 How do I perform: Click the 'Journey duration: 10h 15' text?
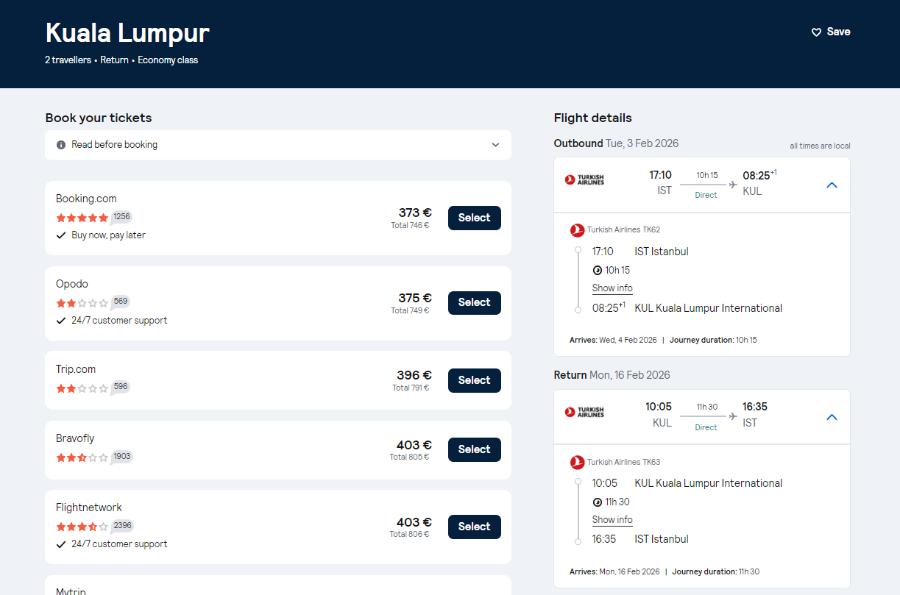coord(713,340)
